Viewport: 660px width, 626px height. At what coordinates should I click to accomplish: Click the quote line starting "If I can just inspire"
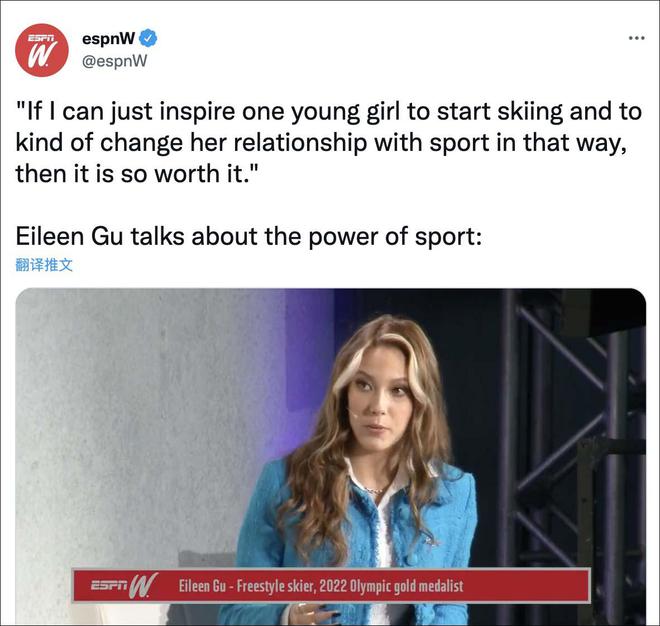[x=329, y=112]
